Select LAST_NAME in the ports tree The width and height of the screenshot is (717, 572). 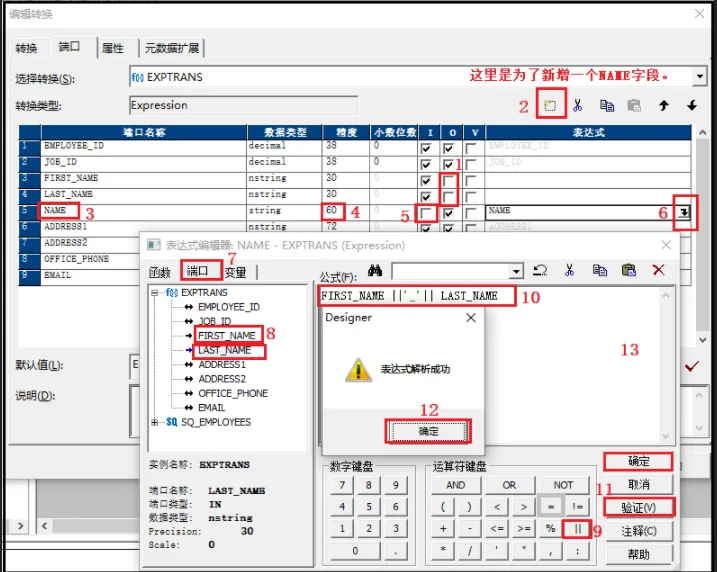click(225, 350)
